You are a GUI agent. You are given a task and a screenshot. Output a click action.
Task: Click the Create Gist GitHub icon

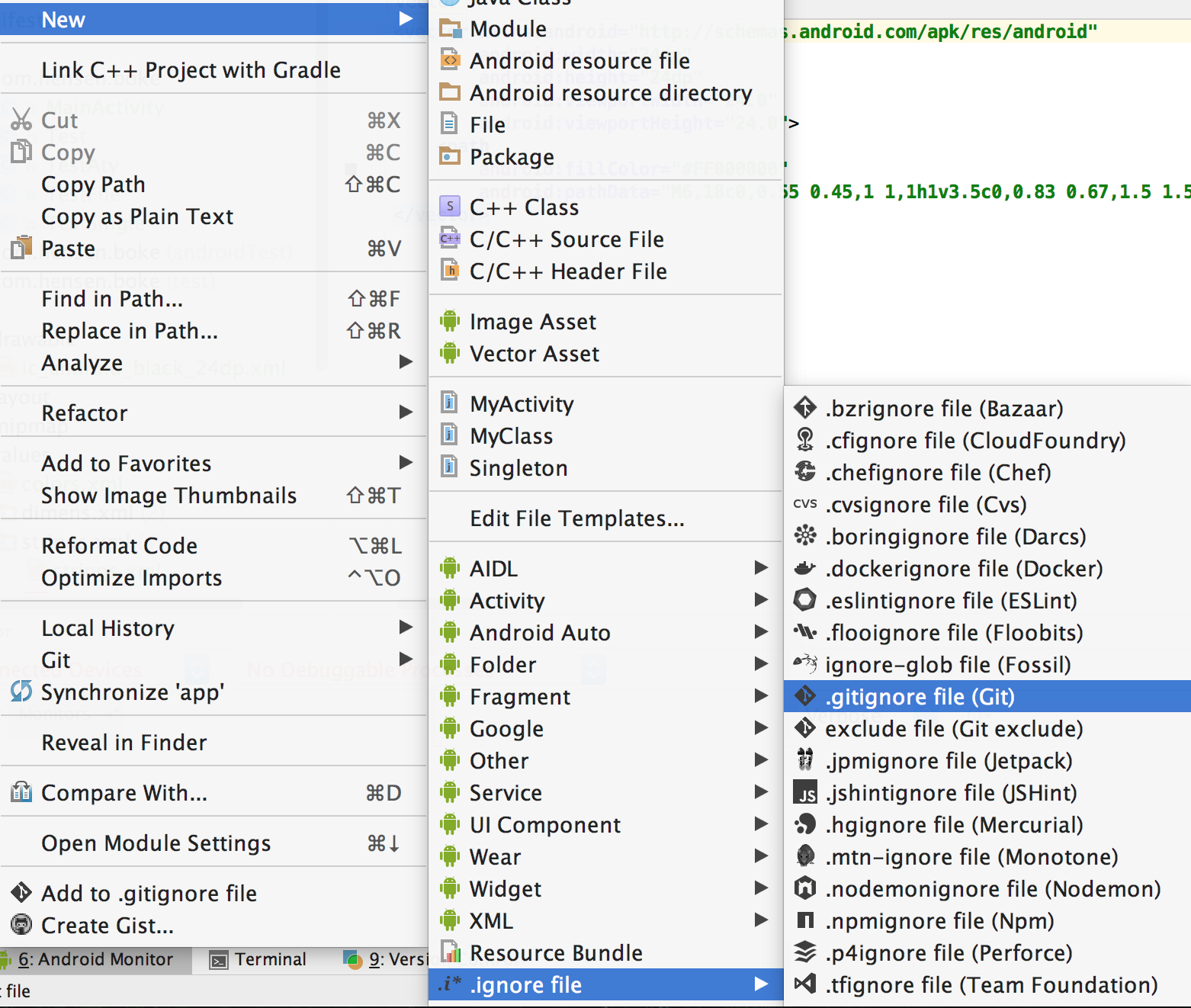tap(21, 925)
